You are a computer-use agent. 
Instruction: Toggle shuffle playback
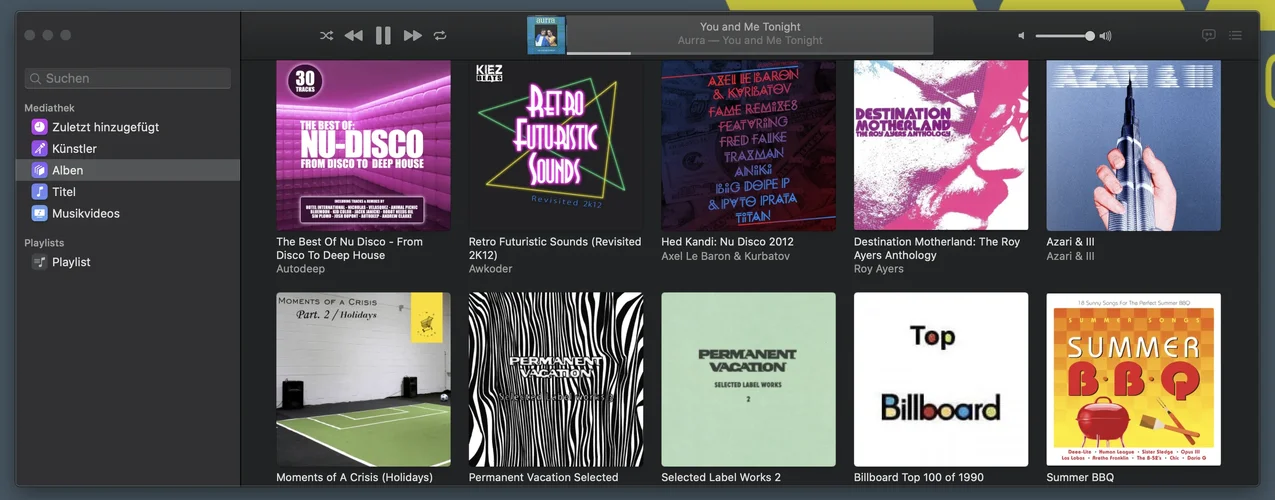coord(326,35)
